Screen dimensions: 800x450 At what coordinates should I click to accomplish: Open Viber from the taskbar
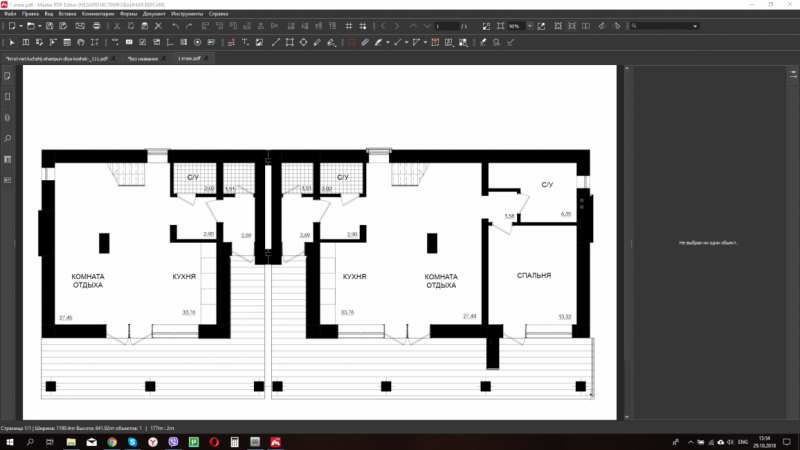tap(173, 442)
